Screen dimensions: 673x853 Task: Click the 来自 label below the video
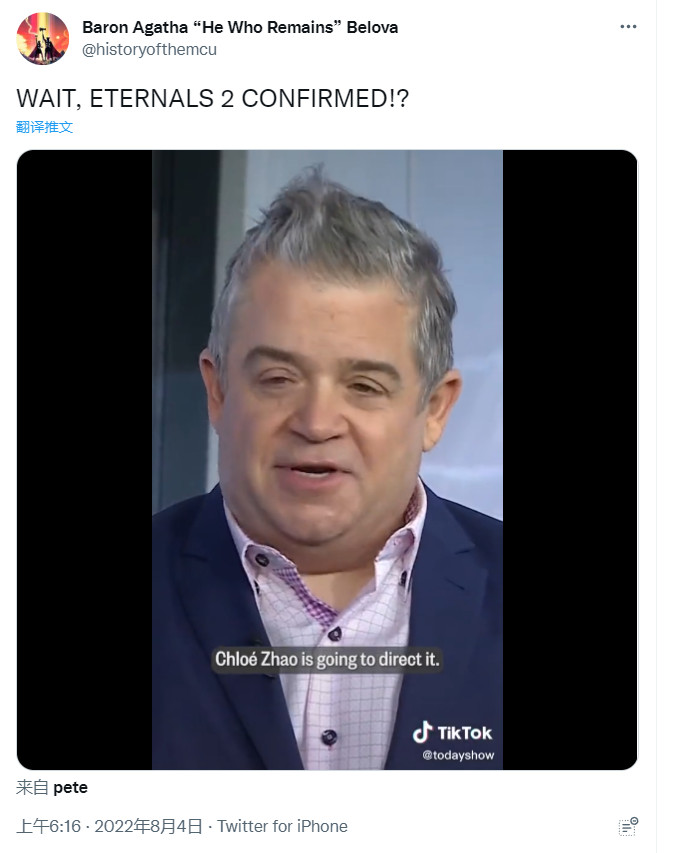tap(32, 787)
